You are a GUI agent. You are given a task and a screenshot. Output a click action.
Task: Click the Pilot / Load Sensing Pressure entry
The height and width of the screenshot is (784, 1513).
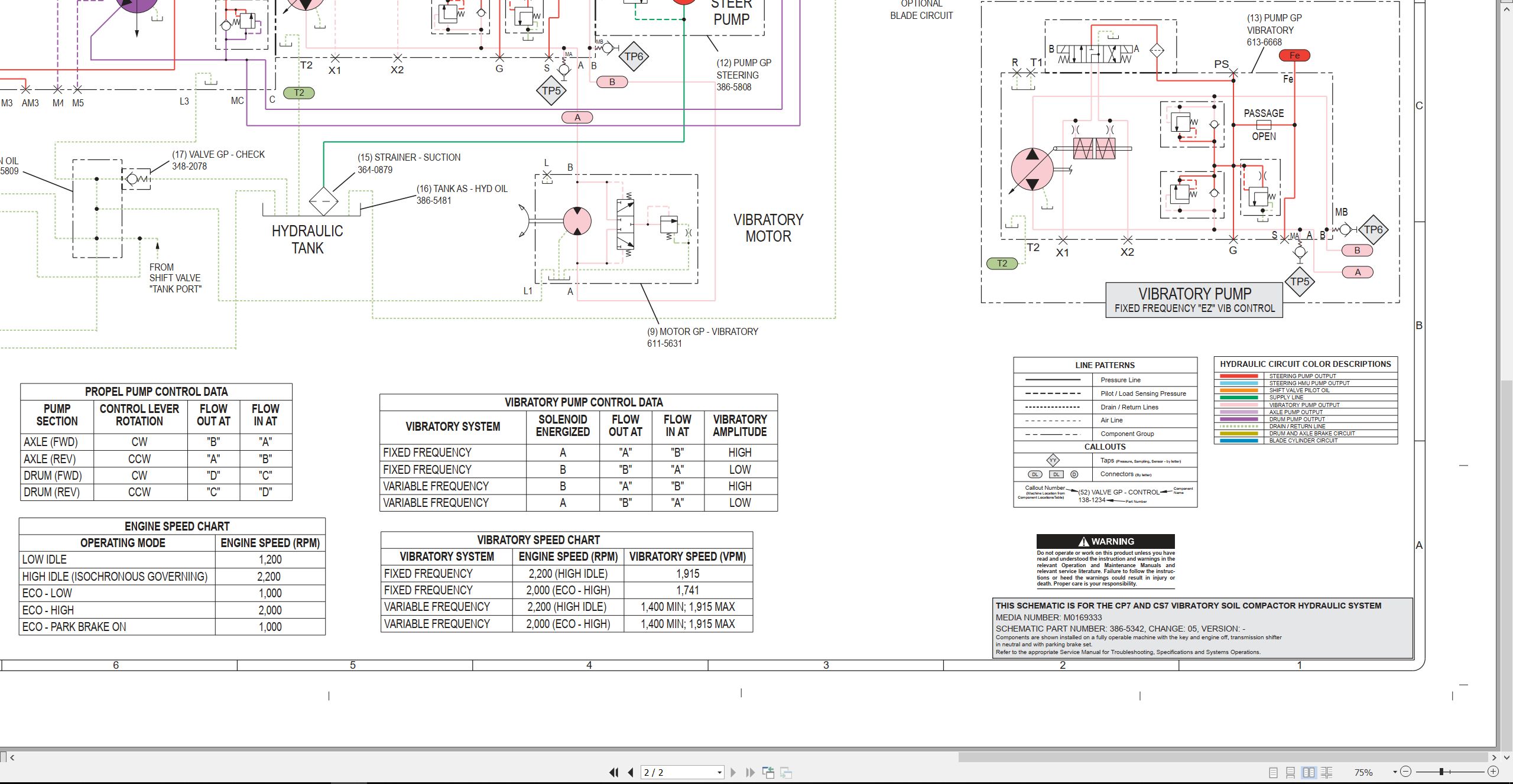tap(1143, 393)
